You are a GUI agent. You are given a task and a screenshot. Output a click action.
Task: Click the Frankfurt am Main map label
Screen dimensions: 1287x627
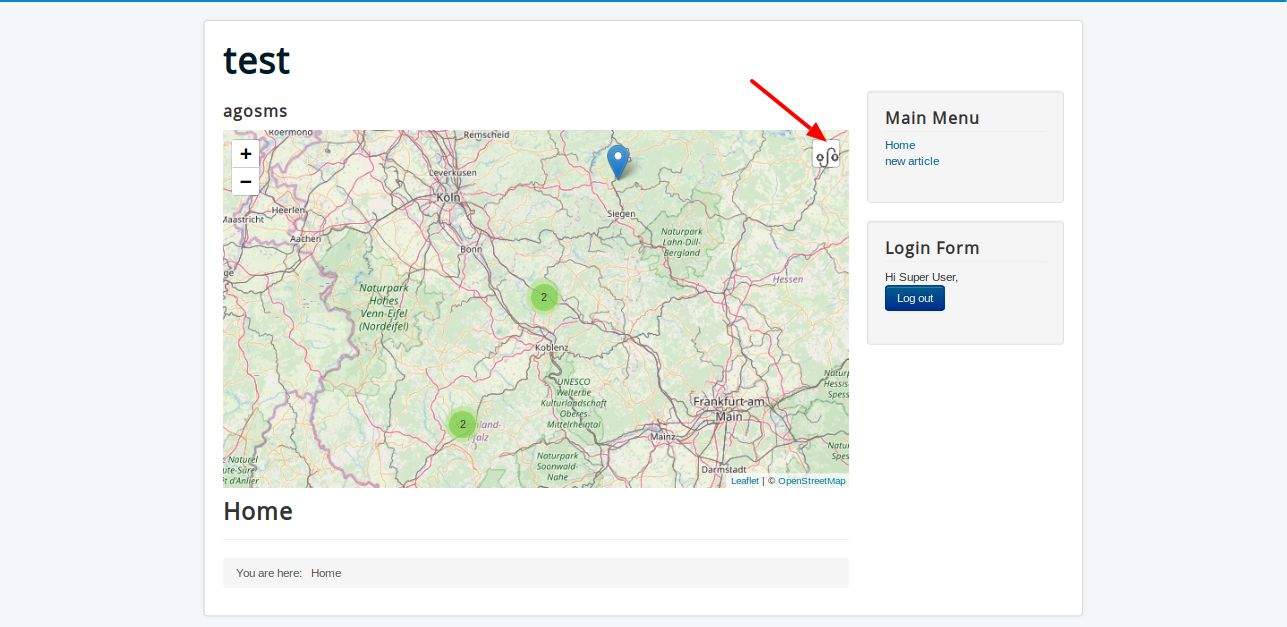coord(729,408)
